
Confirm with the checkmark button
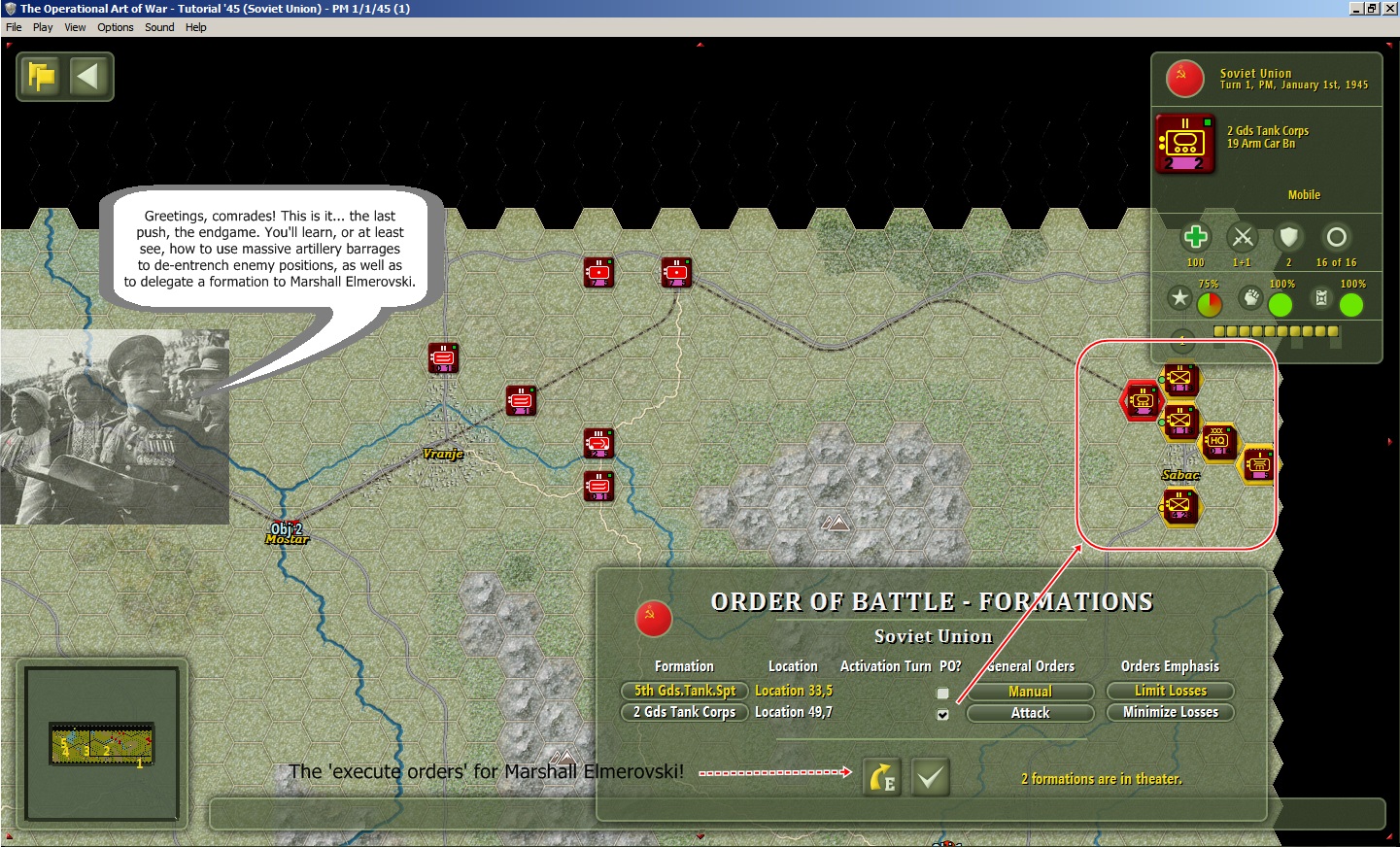coord(930,777)
